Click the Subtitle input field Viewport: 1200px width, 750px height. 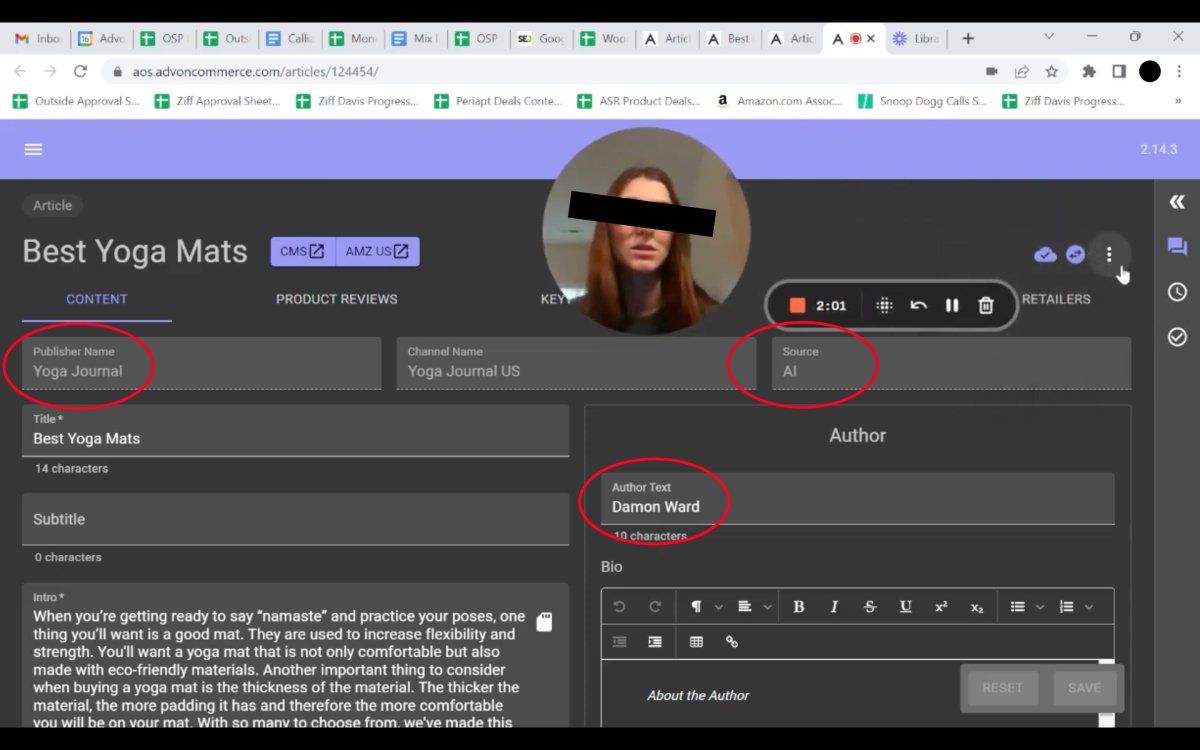tap(295, 520)
